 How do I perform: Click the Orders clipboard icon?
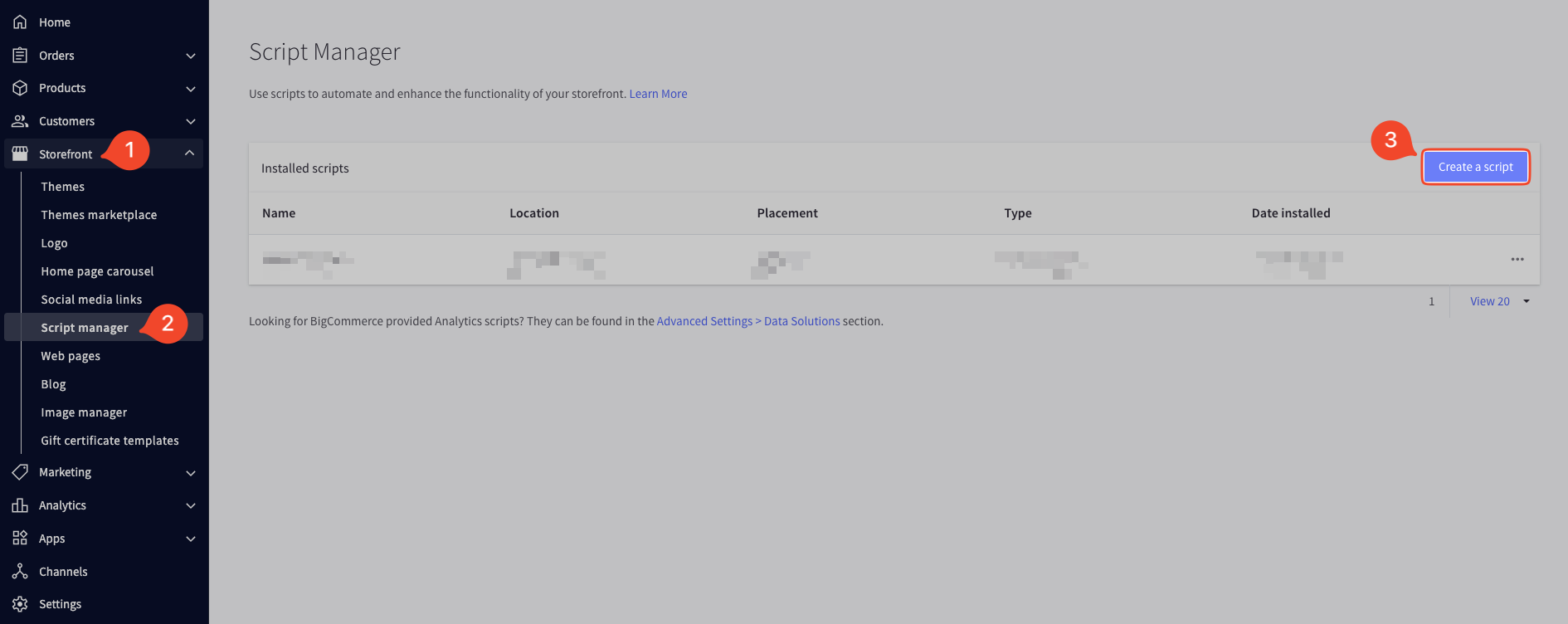20,56
